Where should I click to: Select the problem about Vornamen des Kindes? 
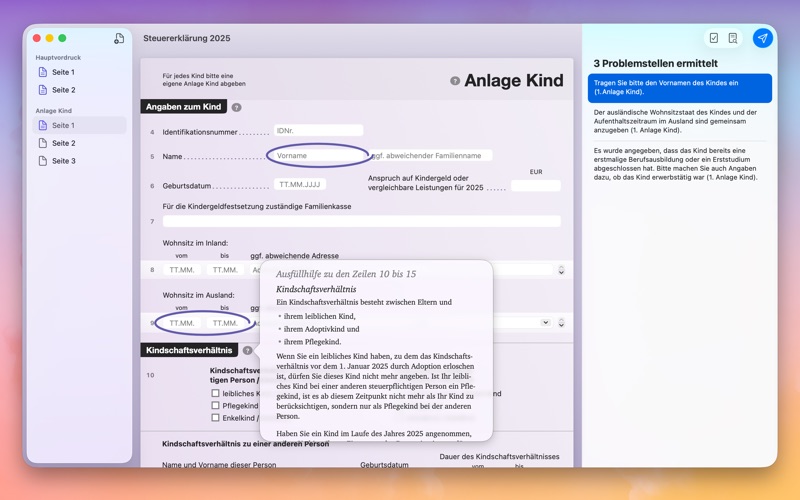click(680, 88)
